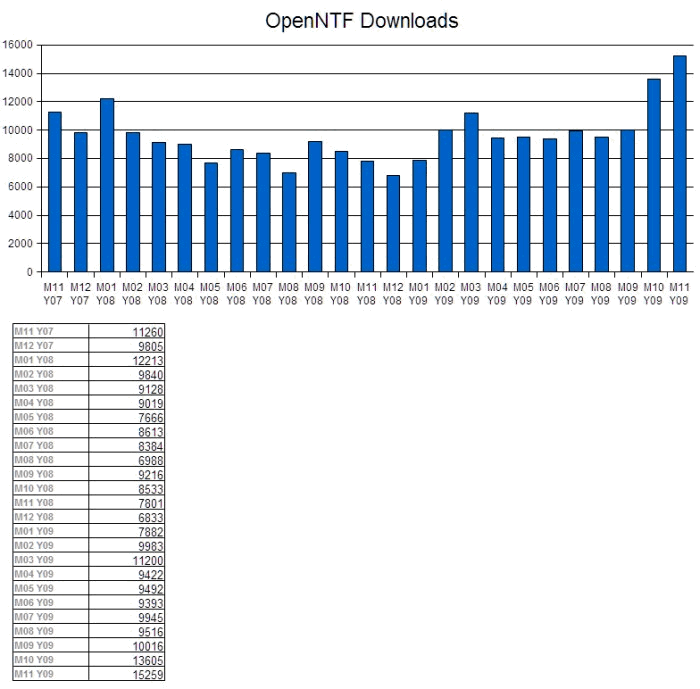Click table cell with value 8613
Image resolution: width=700 pixels, height=689 pixels.
[126, 431]
